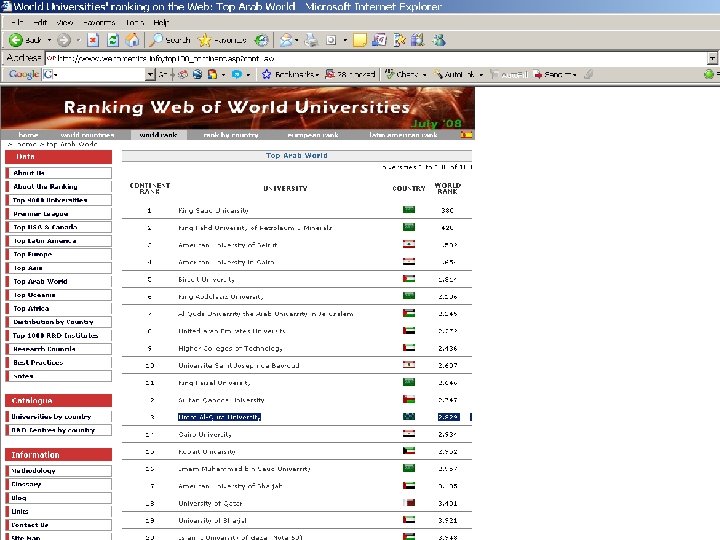
Task: Open the View menu
Action: coord(65,22)
